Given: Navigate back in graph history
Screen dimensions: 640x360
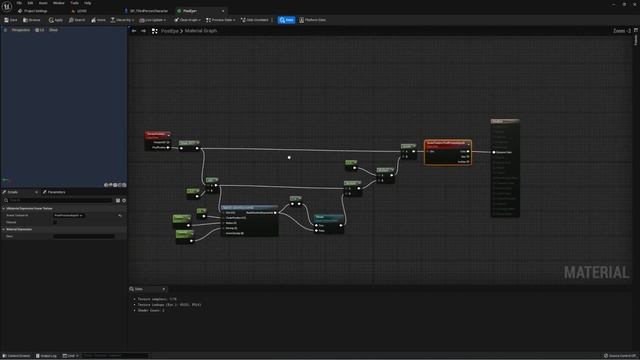Looking at the screenshot, I should (x=134, y=31).
